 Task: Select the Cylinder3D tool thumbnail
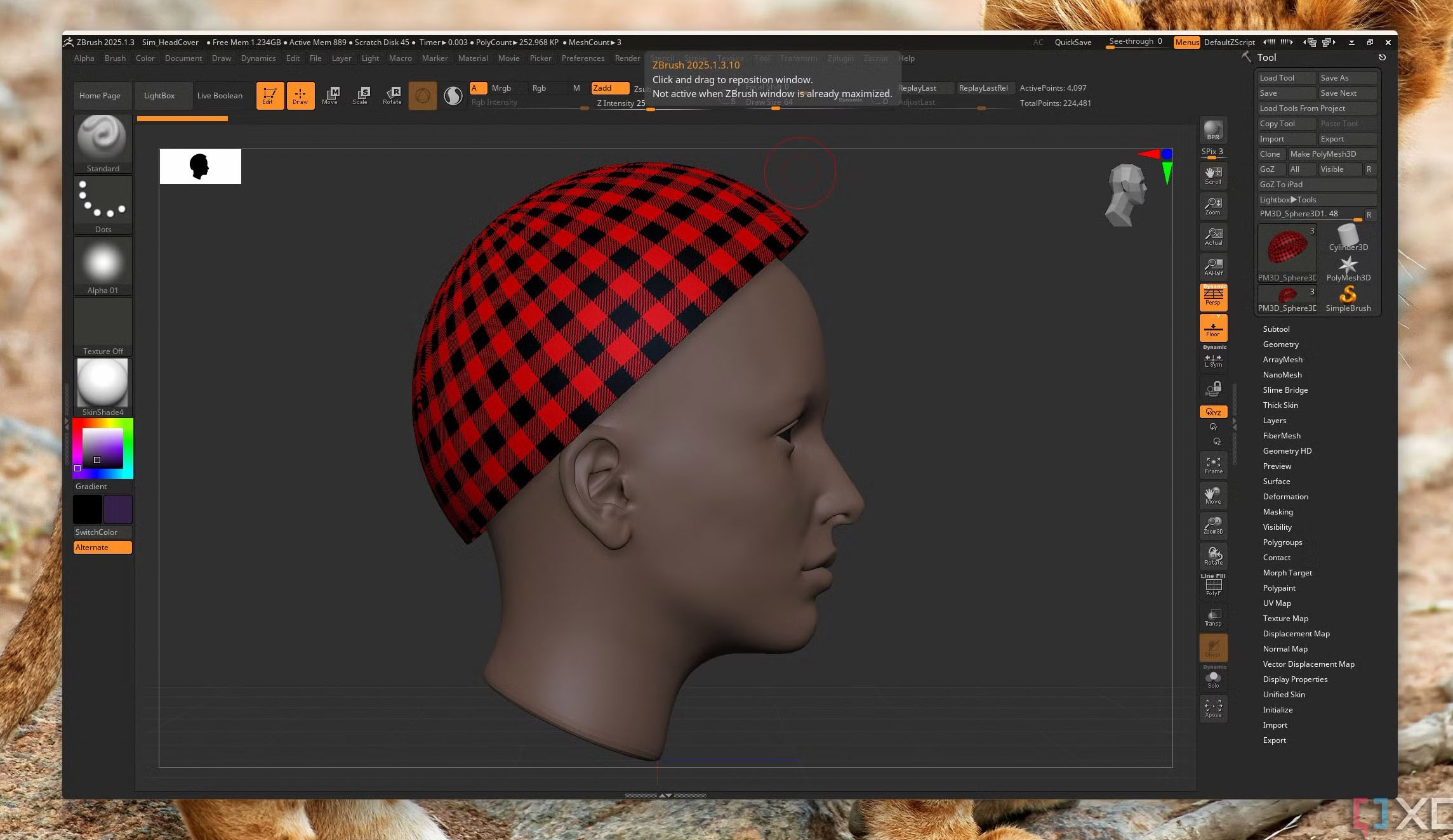[1348, 239]
